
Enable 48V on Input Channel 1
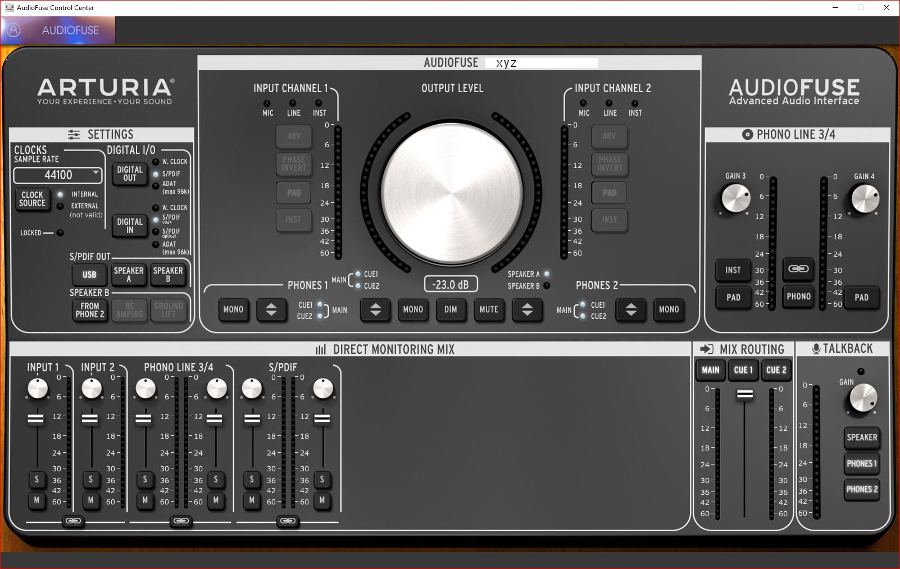[294, 137]
